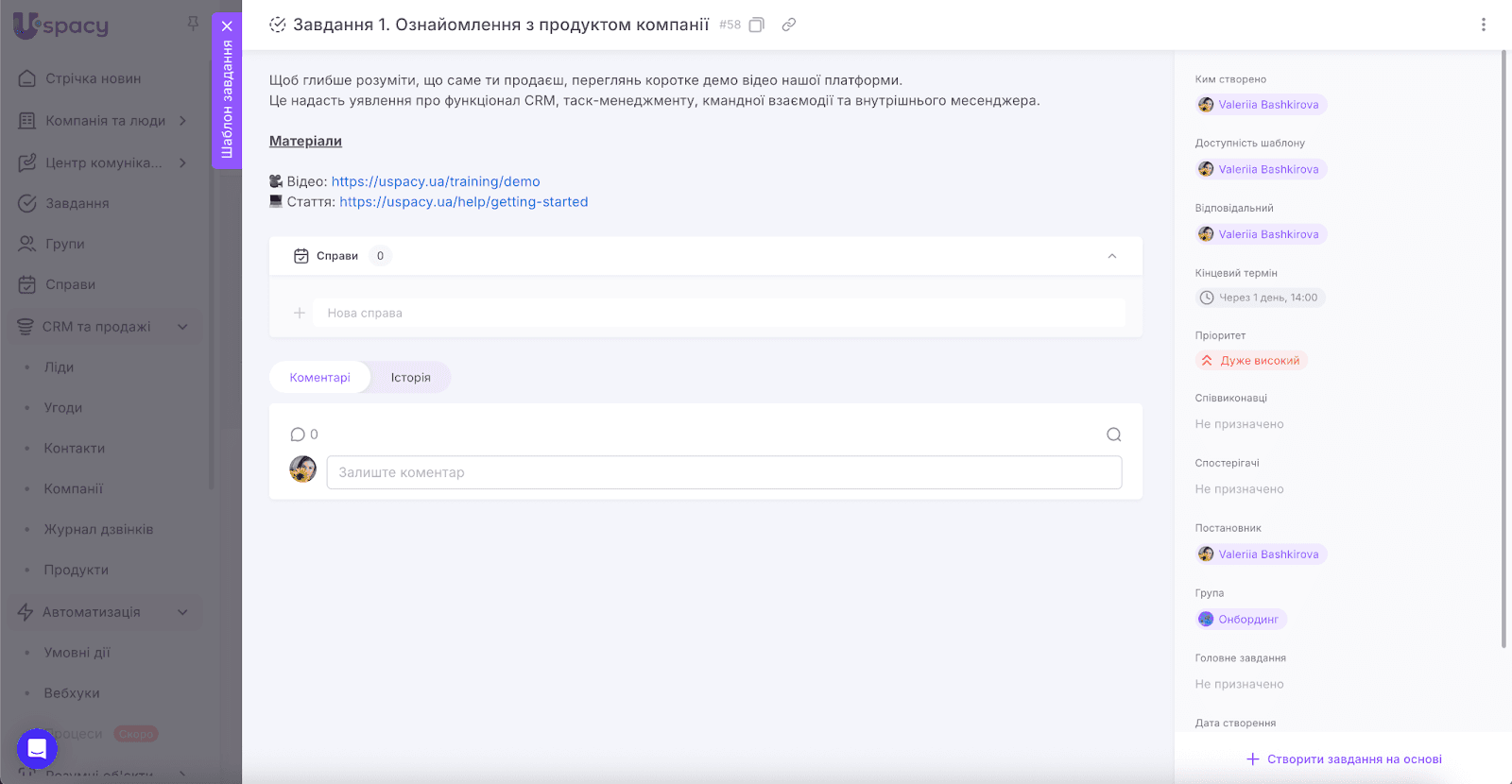Click the search icon in comments
The width and height of the screenshot is (1512, 784).
pyautogui.click(x=1113, y=435)
